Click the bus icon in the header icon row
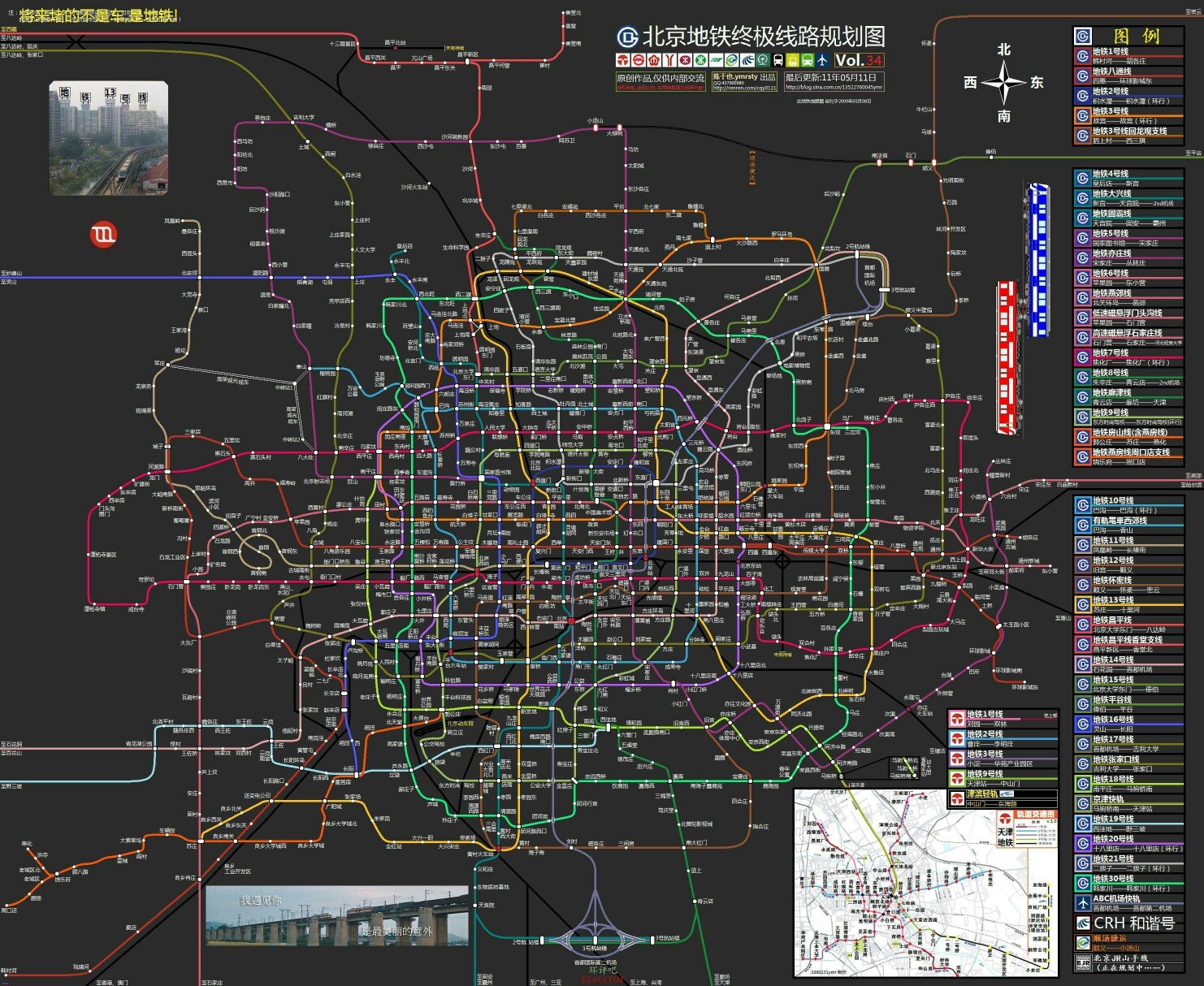Image resolution: width=1204 pixels, height=986 pixels. (x=777, y=59)
